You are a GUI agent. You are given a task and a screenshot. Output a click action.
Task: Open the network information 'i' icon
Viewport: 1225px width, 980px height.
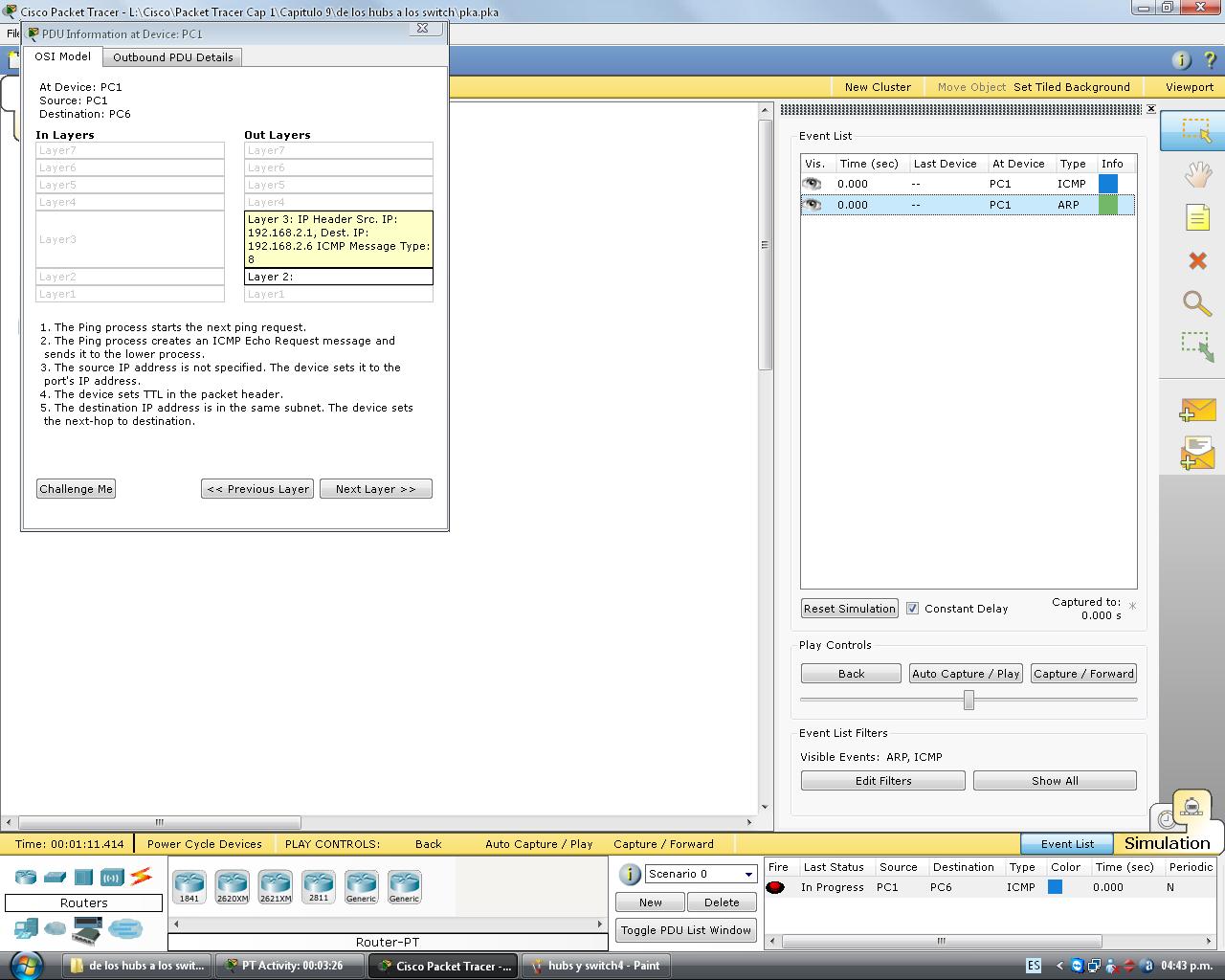[x=1181, y=60]
